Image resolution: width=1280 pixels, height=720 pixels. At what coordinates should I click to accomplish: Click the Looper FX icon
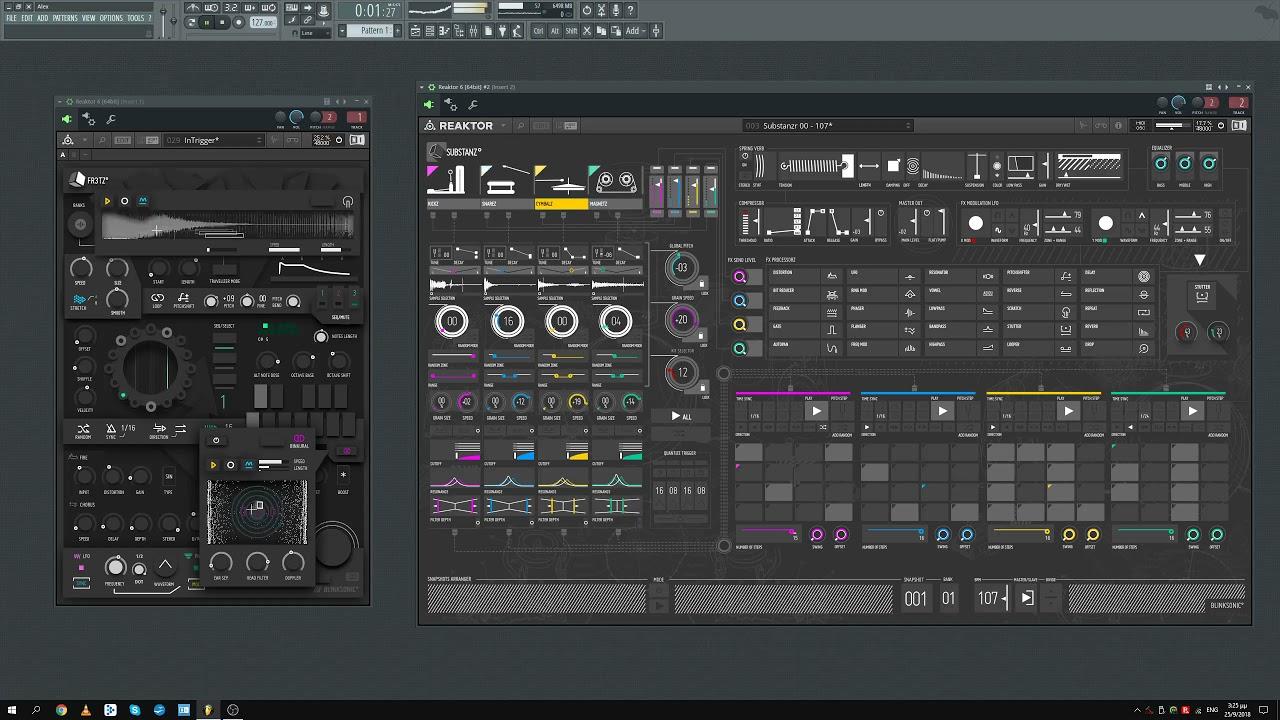coord(1067,346)
